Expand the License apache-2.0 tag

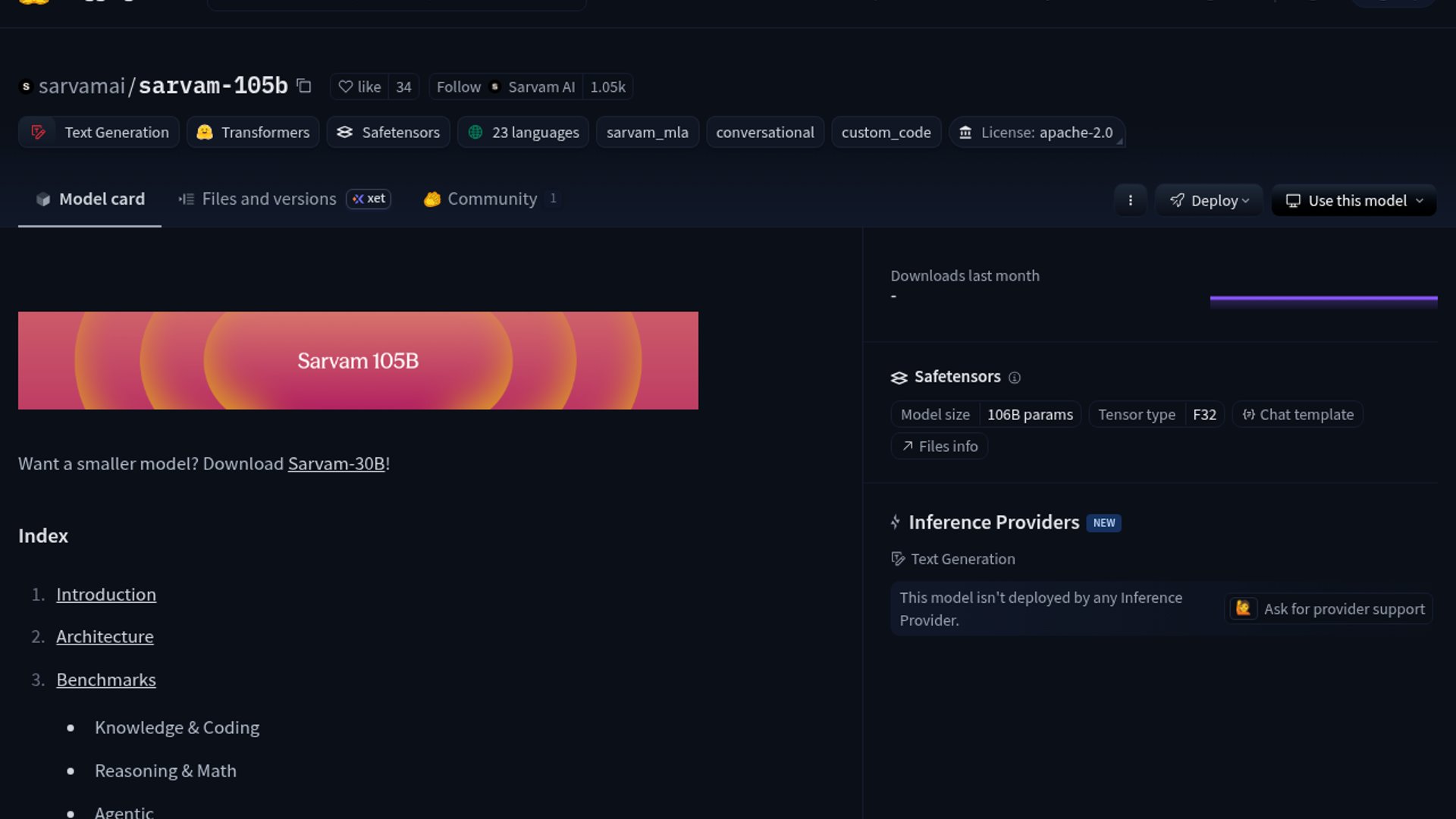pyautogui.click(x=1037, y=132)
